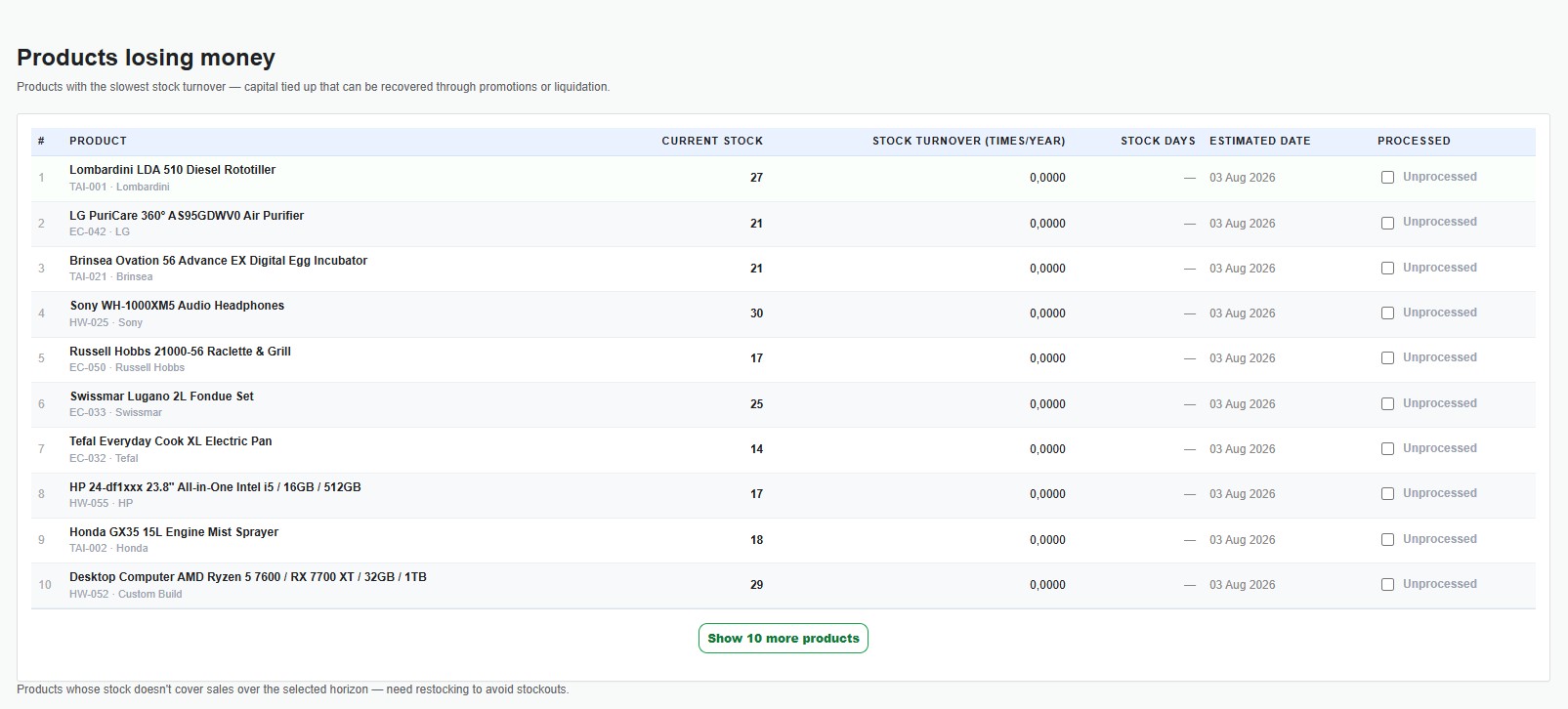Click the Processed column header
1568x709 pixels.
(x=1414, y=141)
